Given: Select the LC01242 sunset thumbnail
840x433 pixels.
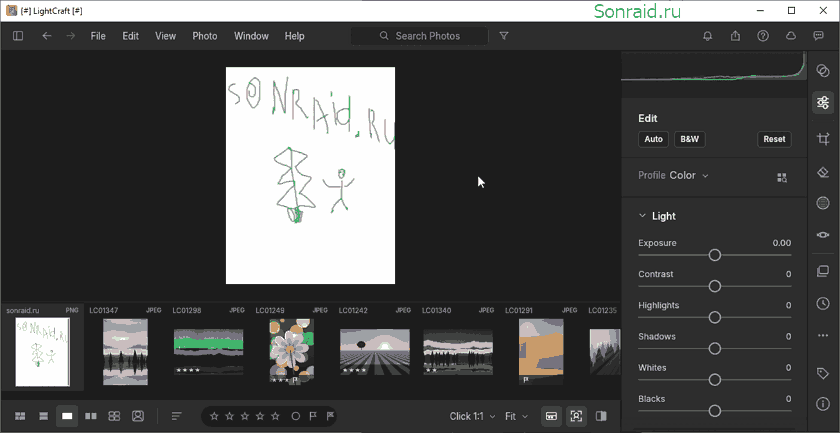Looking at the screenshot, I should pyautogui.click(x=374, y=352).
